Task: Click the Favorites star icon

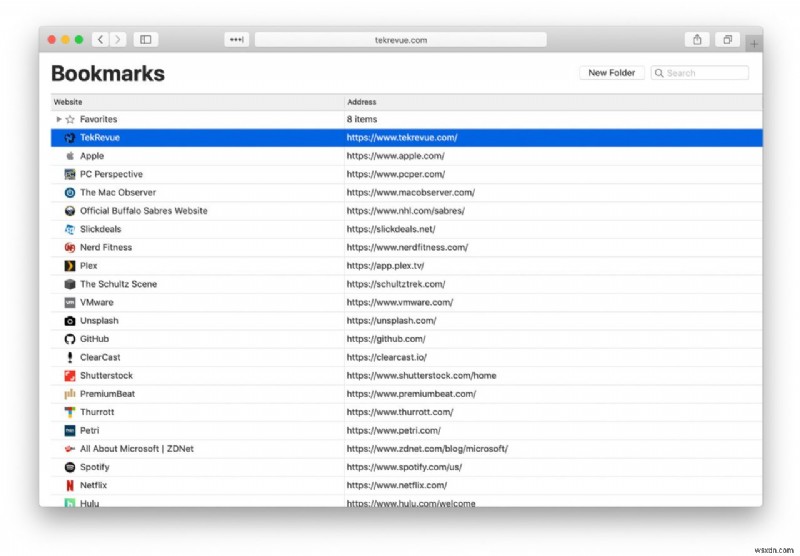Action: point(70,119)
